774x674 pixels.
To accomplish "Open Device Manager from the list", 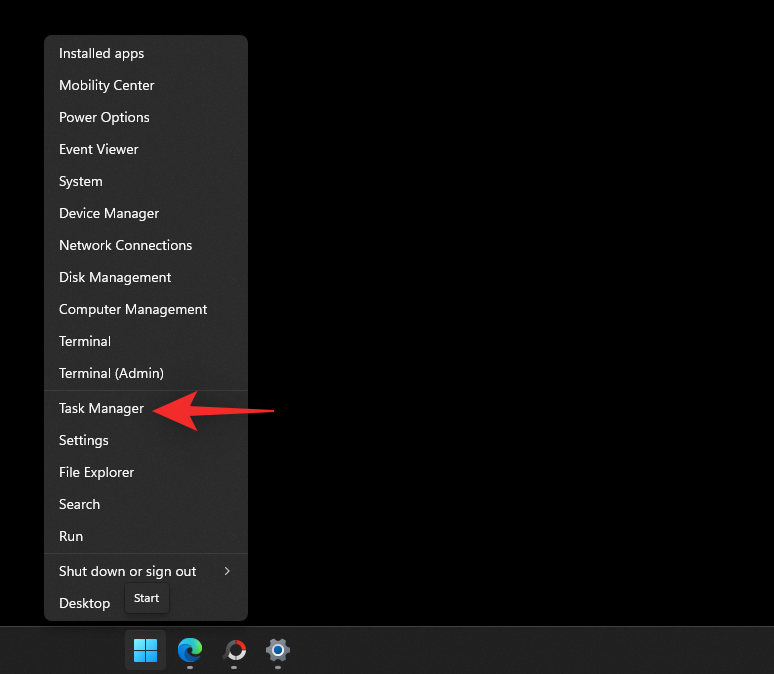I will pos(109,213).
